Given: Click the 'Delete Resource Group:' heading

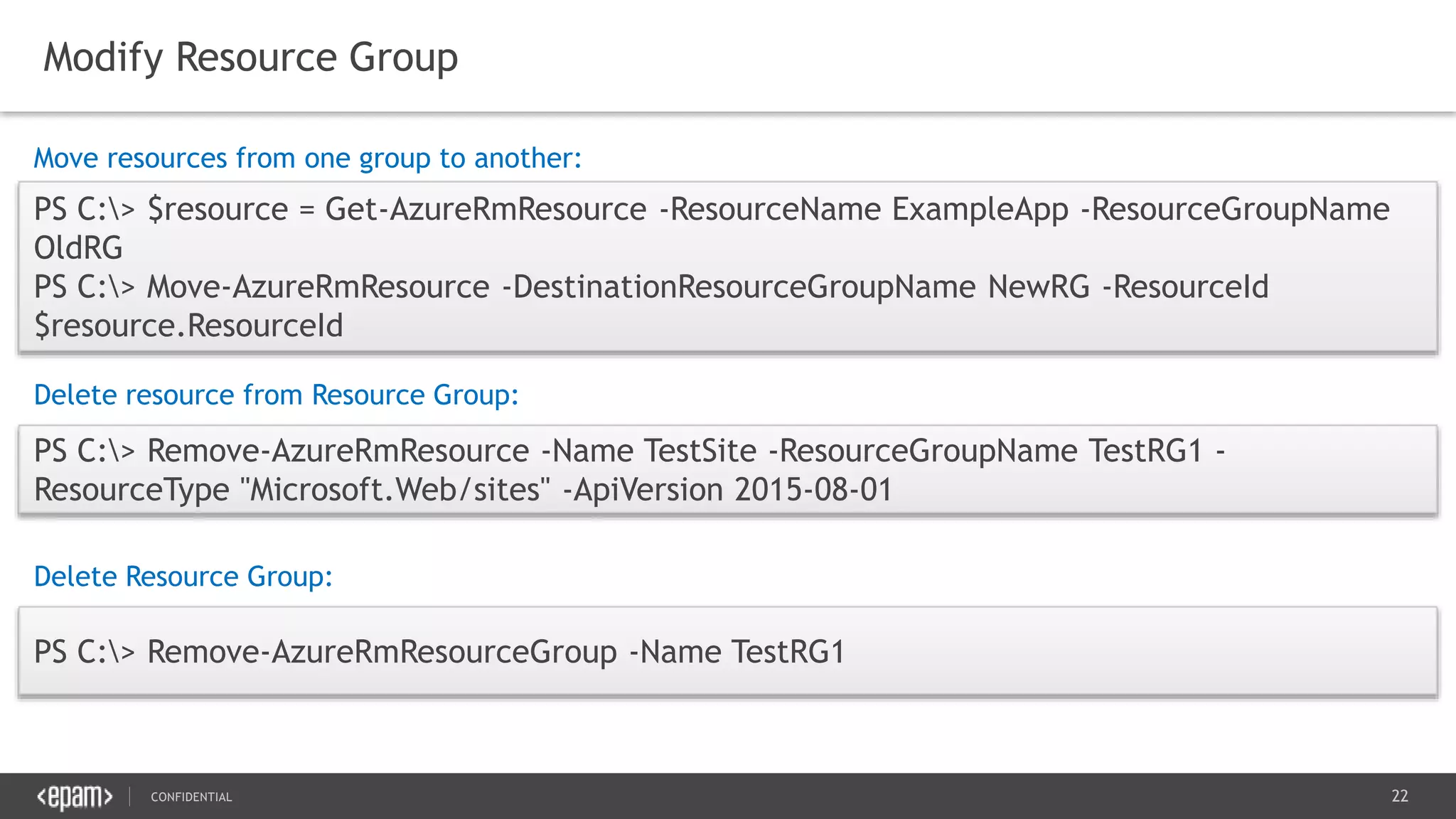Looking at the screenshot, I should pos(183,577).
